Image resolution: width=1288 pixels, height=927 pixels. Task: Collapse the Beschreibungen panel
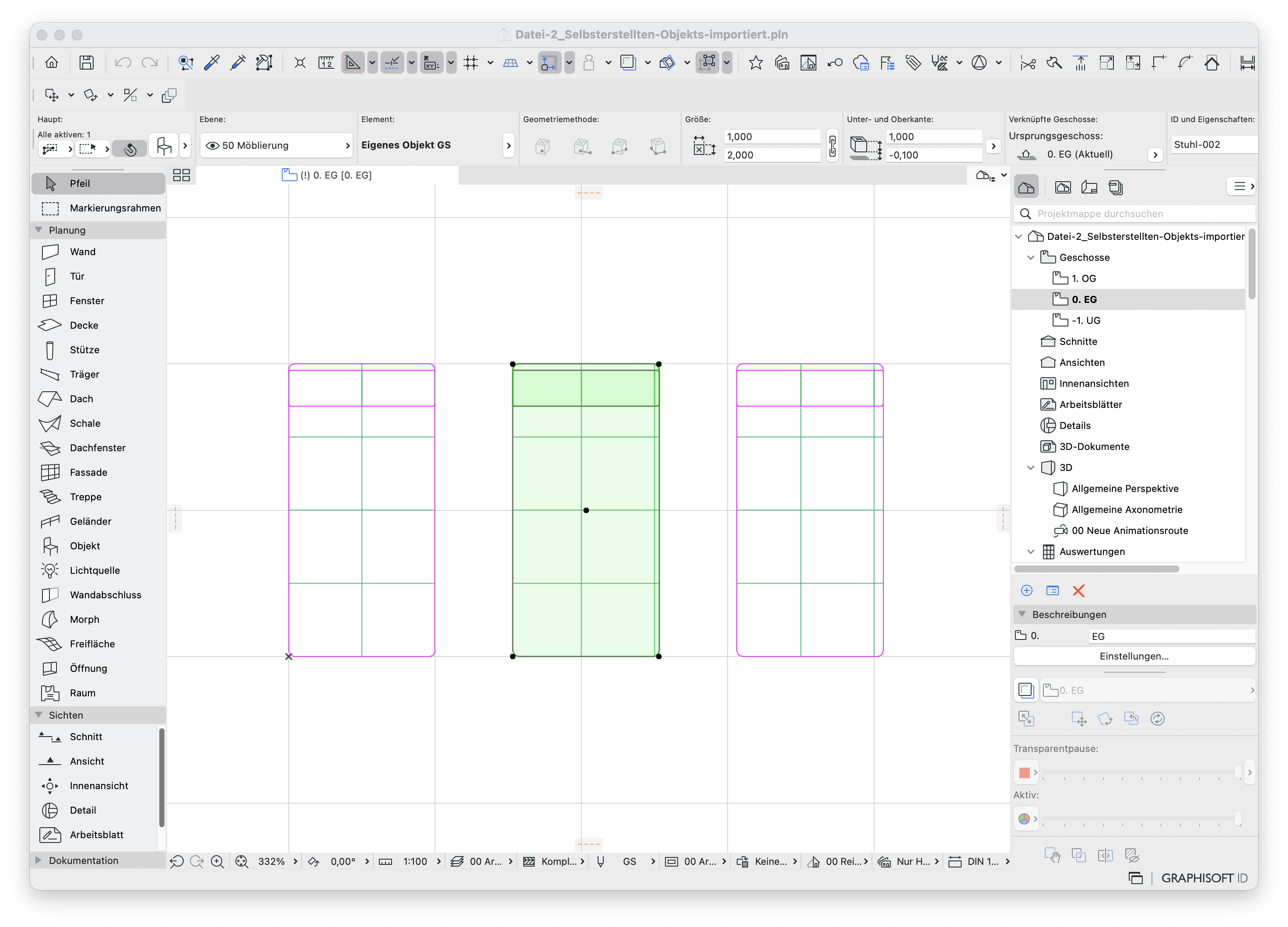coord(1022,614)
